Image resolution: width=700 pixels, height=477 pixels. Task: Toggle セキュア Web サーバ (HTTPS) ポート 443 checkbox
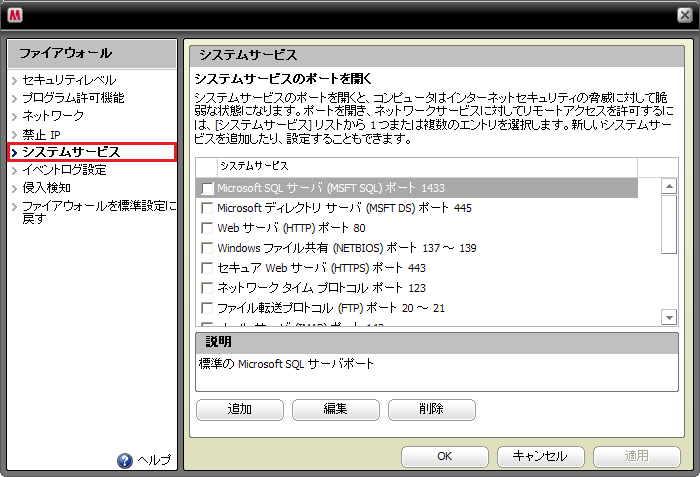coord(208,268)
